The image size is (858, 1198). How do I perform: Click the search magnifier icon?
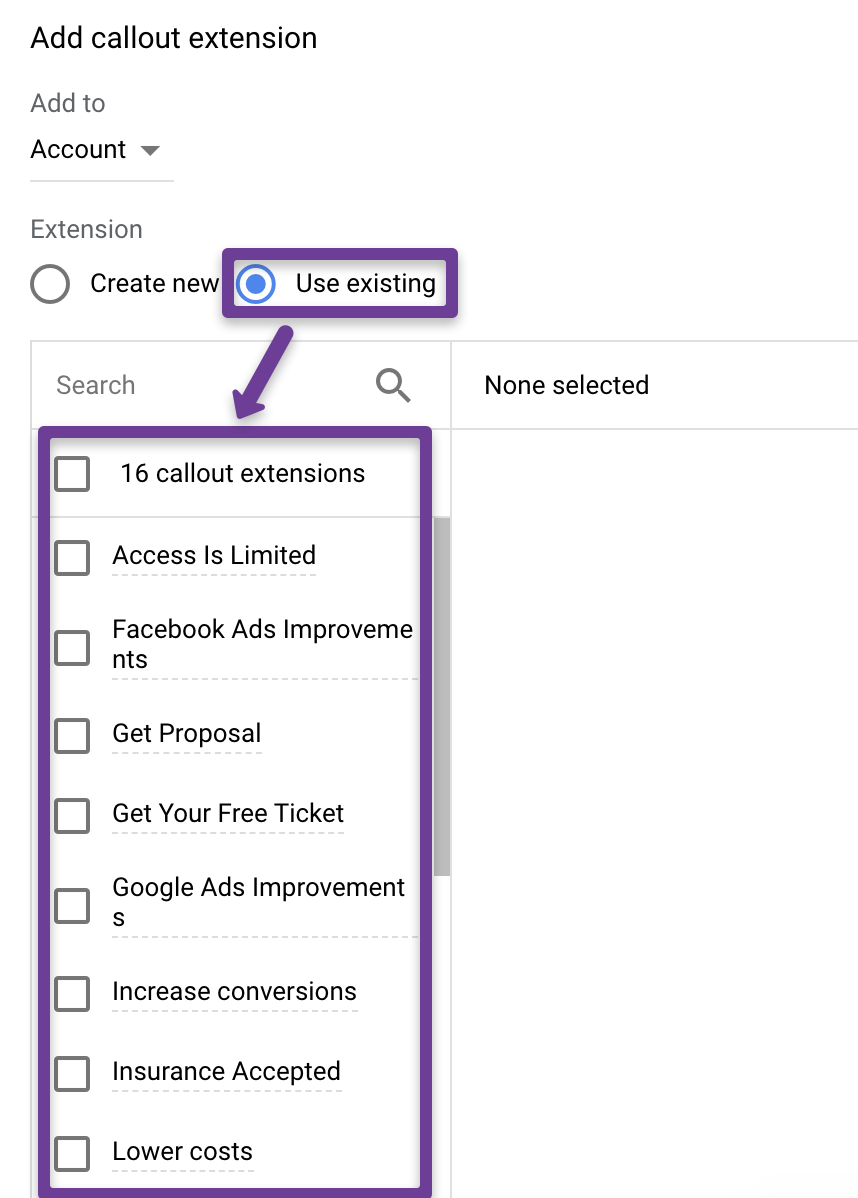click(393, 385)
